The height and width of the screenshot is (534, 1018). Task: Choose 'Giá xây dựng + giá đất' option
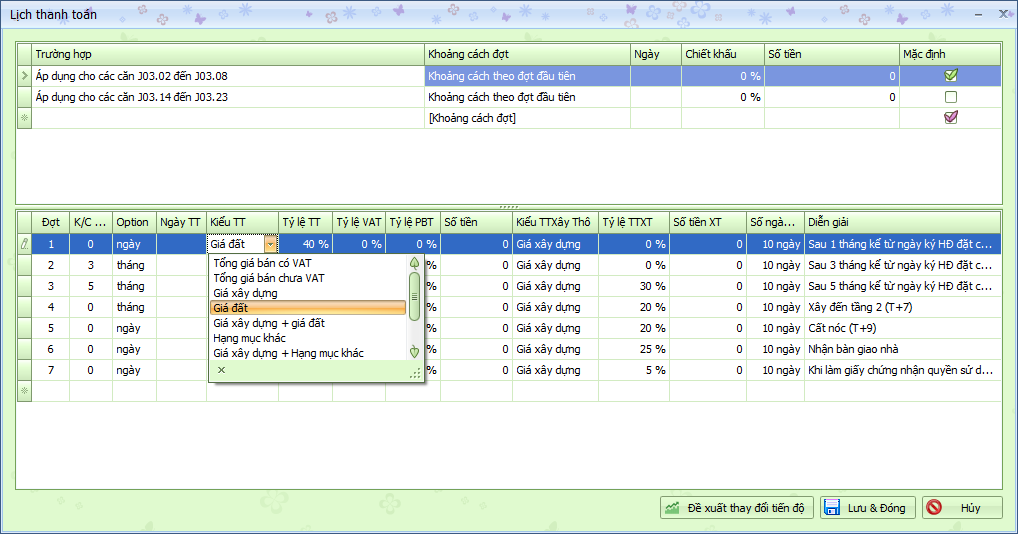pos(269,323)
